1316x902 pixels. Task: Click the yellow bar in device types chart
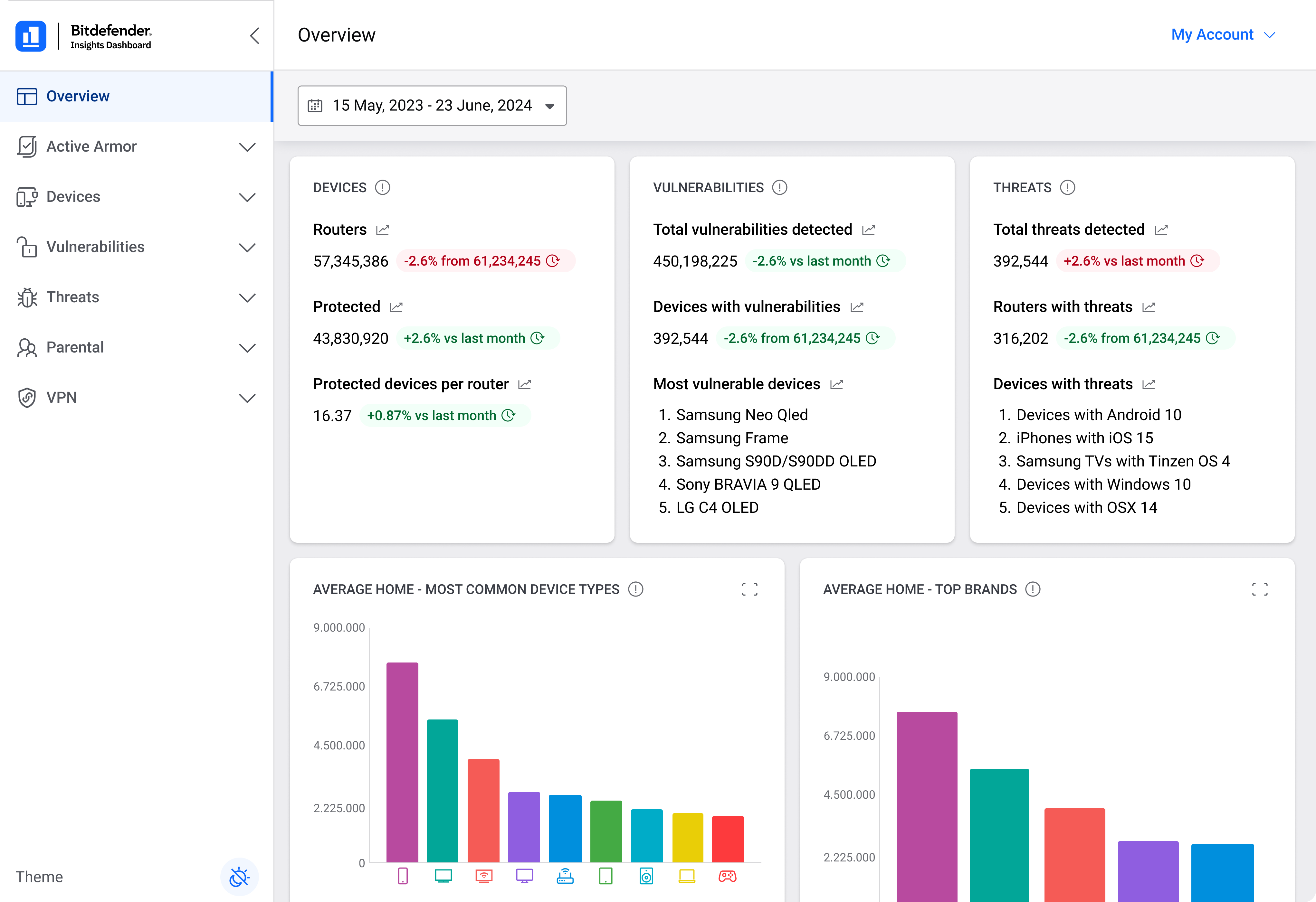tap(687, 838)
